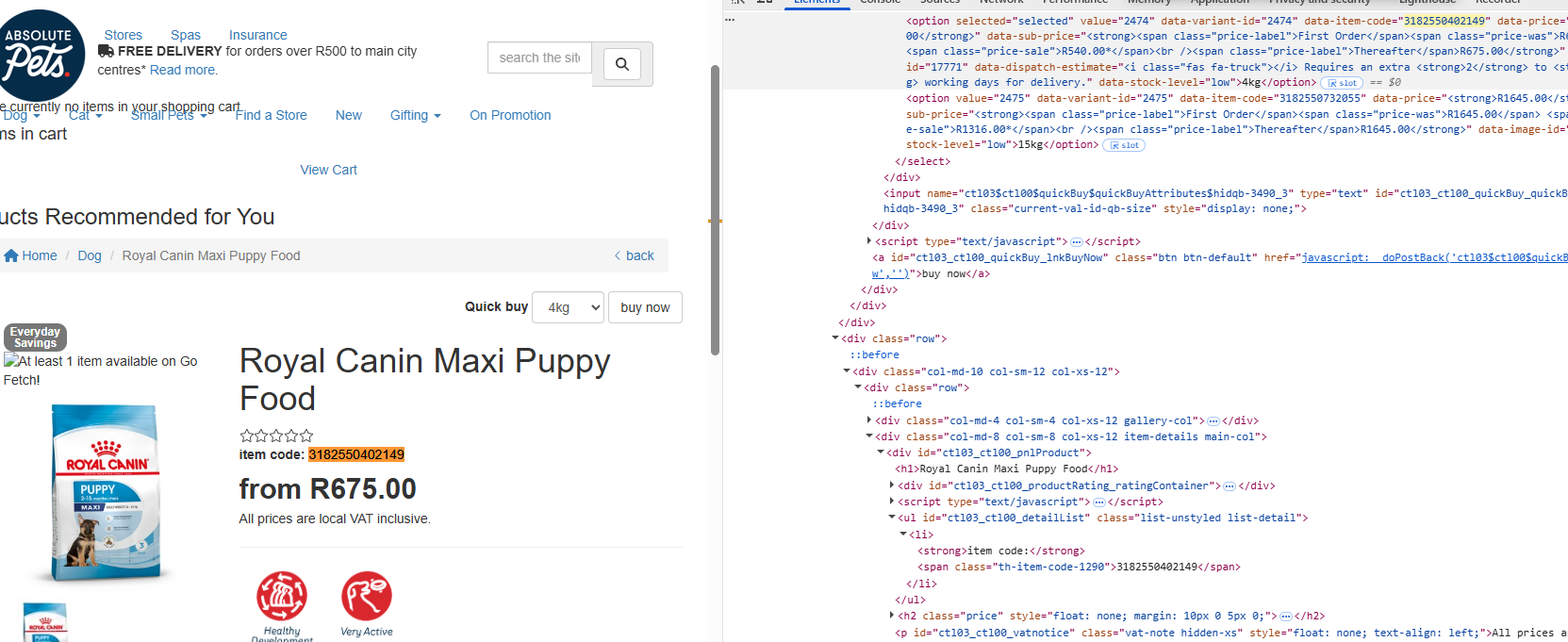The width and height of the screenshot is (1568, 642).
Task: Click the Spas top link
Action: pos(186,35)
